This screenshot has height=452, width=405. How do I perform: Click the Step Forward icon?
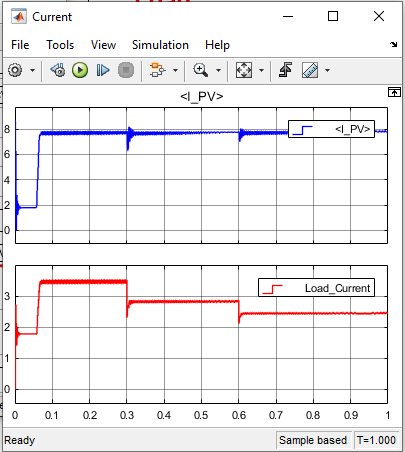tap(103, 70)
